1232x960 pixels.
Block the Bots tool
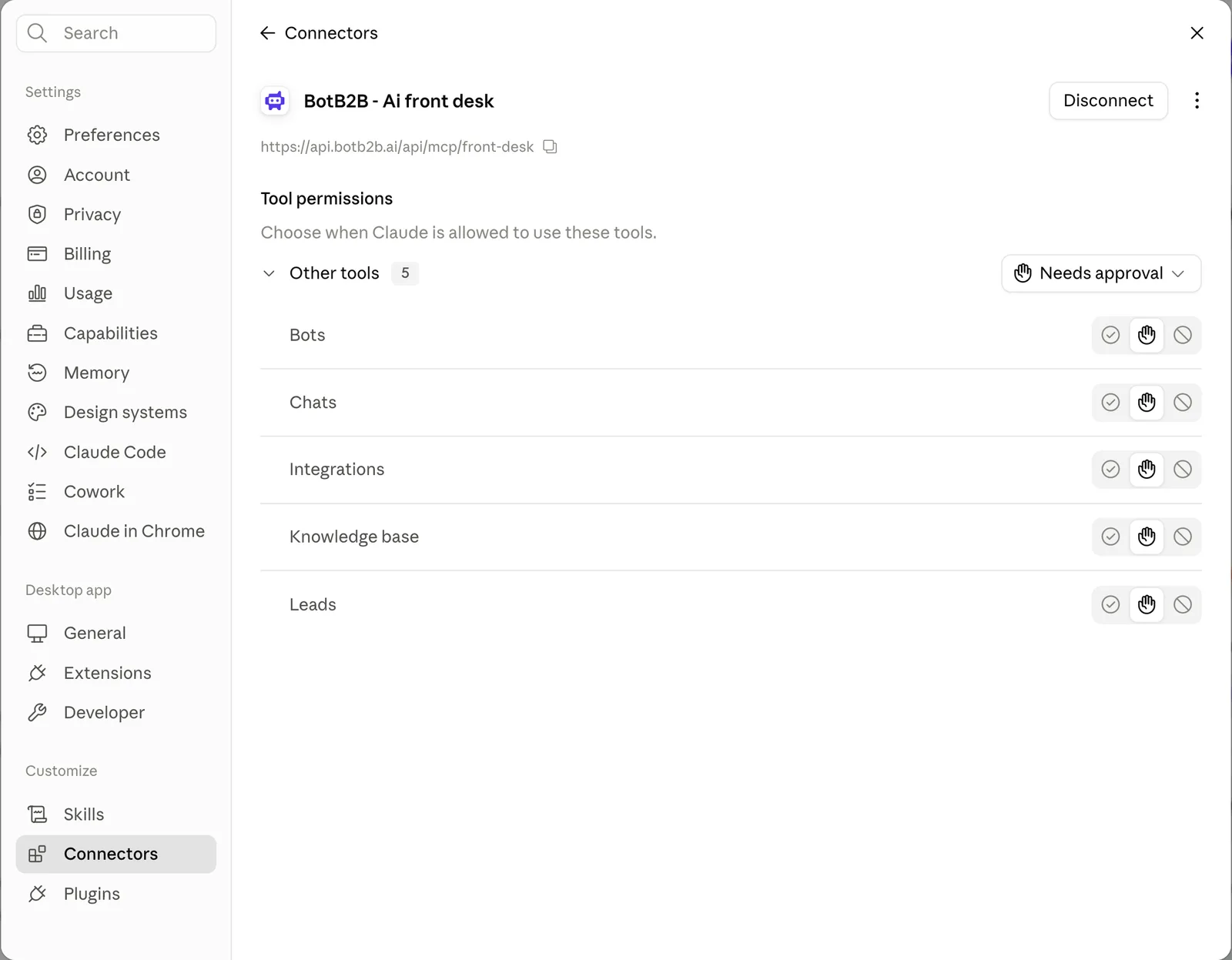(x=1183, y=335)
